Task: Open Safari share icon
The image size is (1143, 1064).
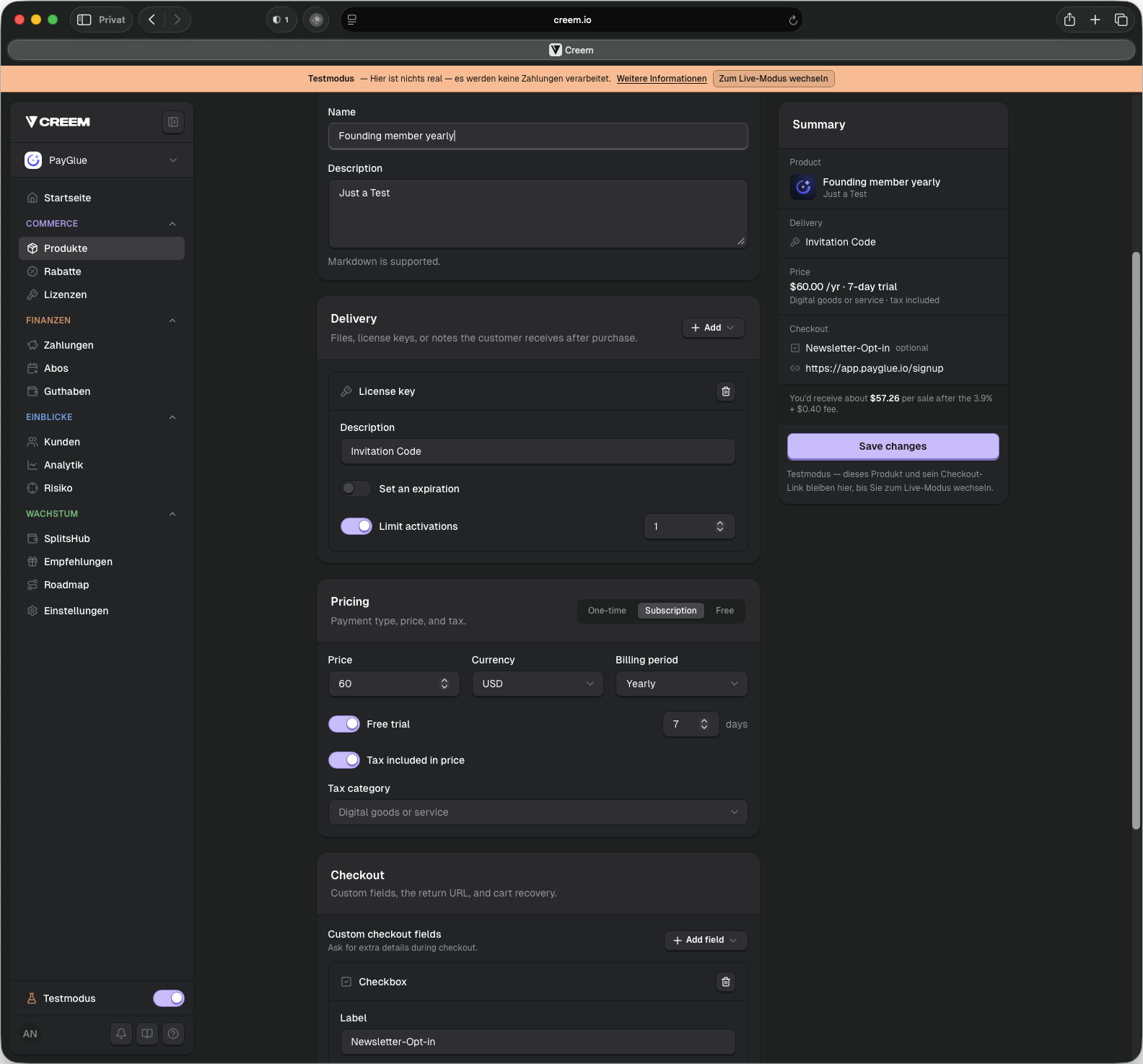Action: [x=1069, y=20]
